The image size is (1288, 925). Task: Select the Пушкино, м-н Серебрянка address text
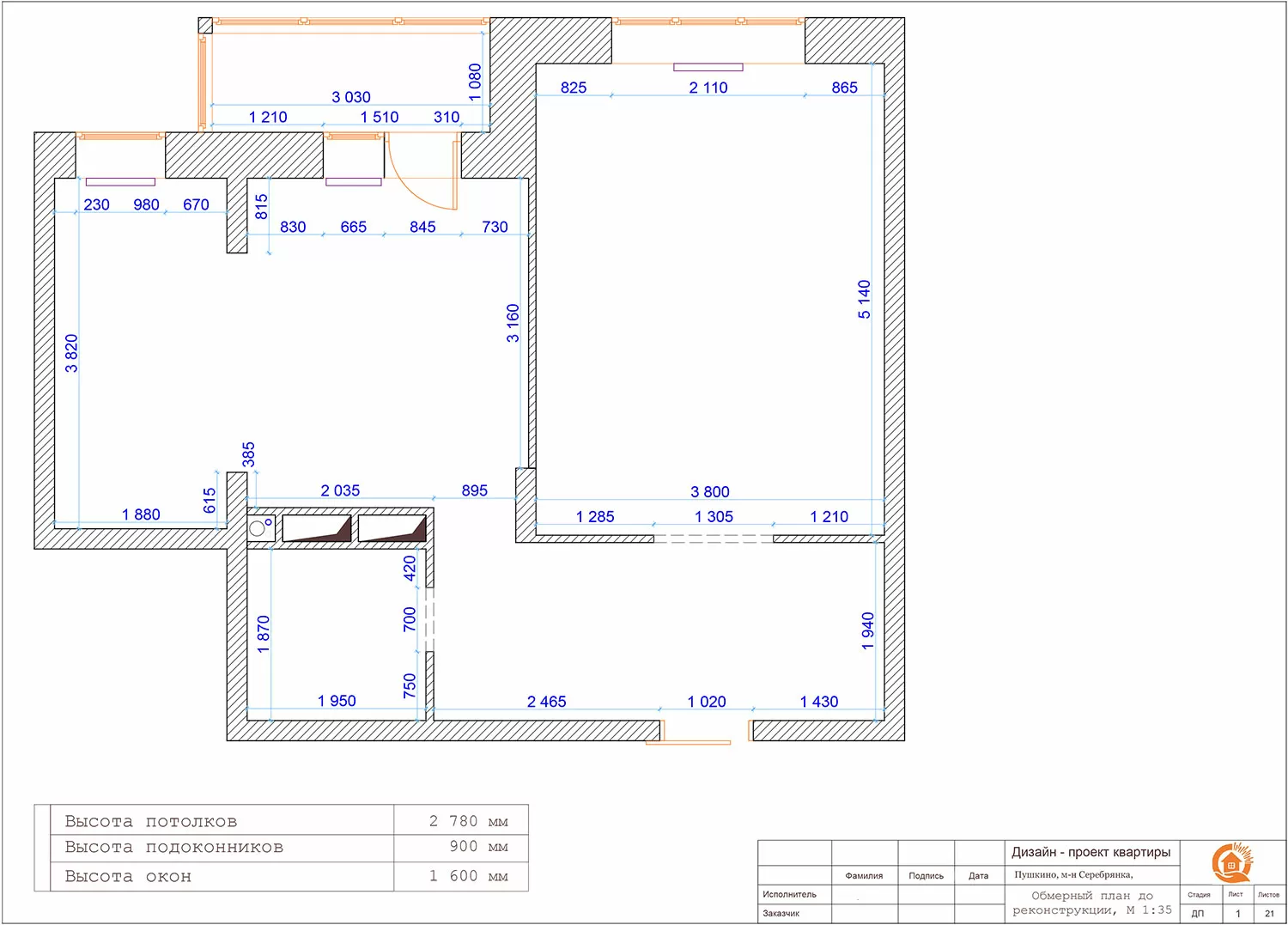[1073, 874]
